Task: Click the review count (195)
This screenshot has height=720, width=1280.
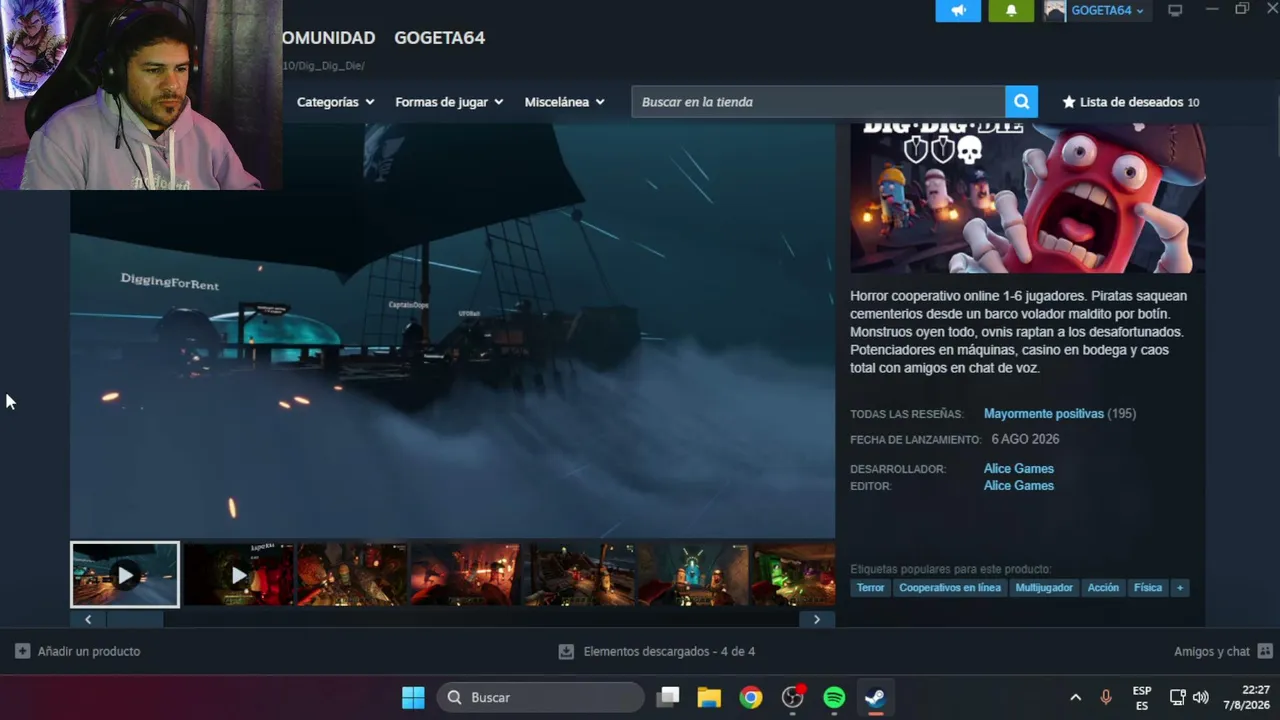Action: [1122, 414]
